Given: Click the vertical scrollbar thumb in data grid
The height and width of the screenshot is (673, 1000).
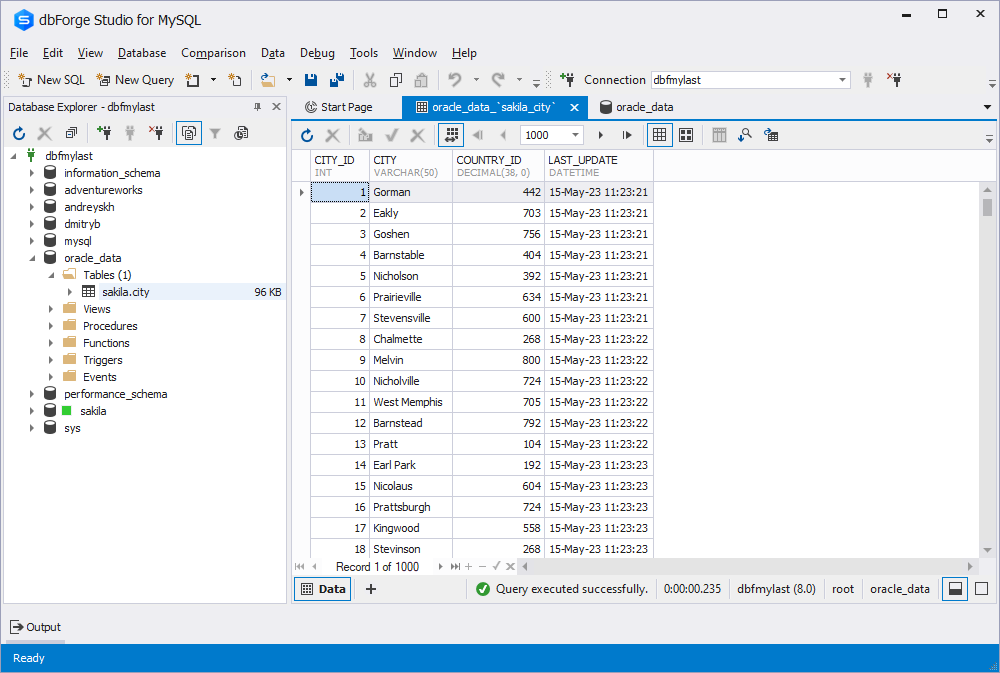Looking at the screenshot, I should click(x=987, y=207).
